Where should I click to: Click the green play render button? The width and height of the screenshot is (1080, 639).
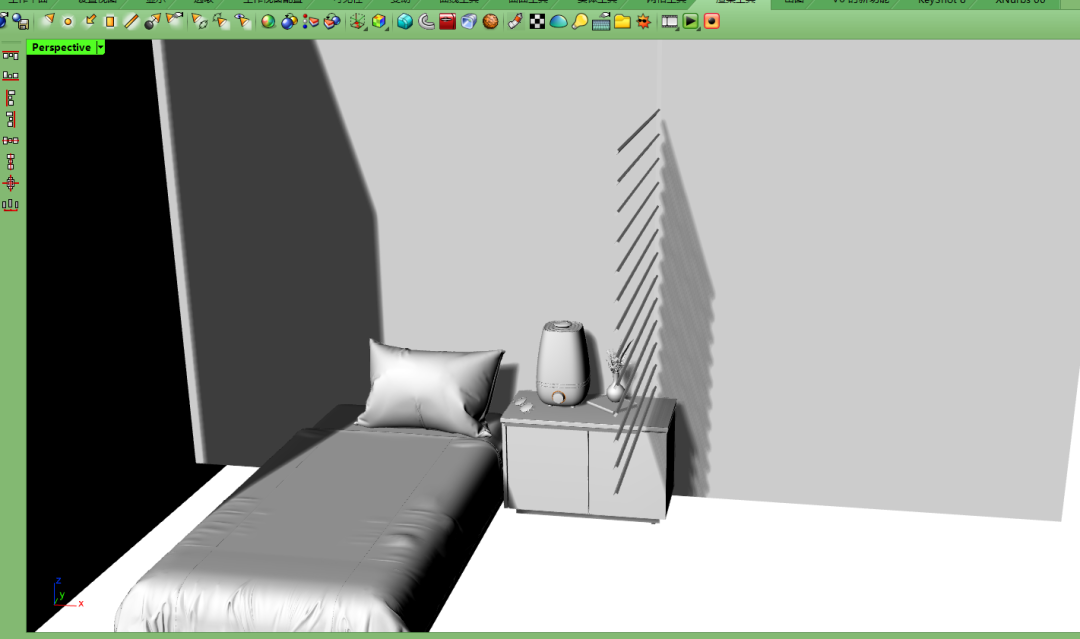(x=691, y=21)
